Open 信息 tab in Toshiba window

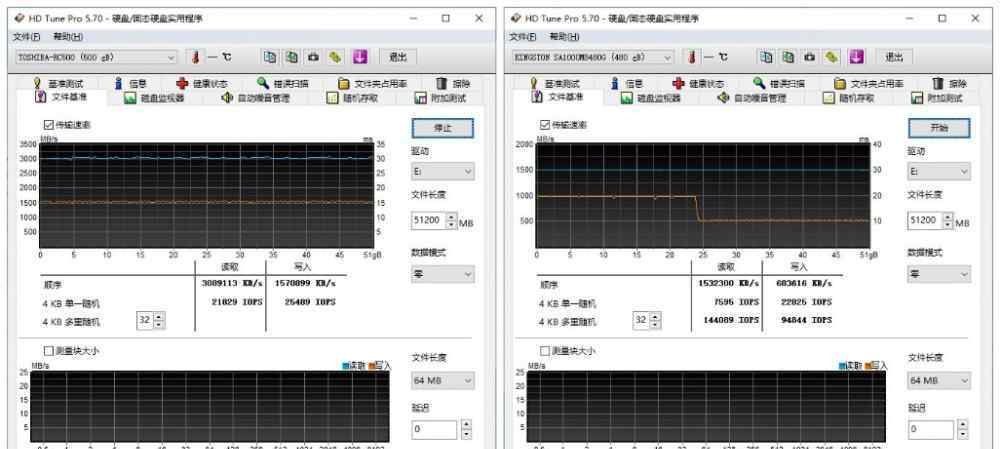[x=130, y=84]
